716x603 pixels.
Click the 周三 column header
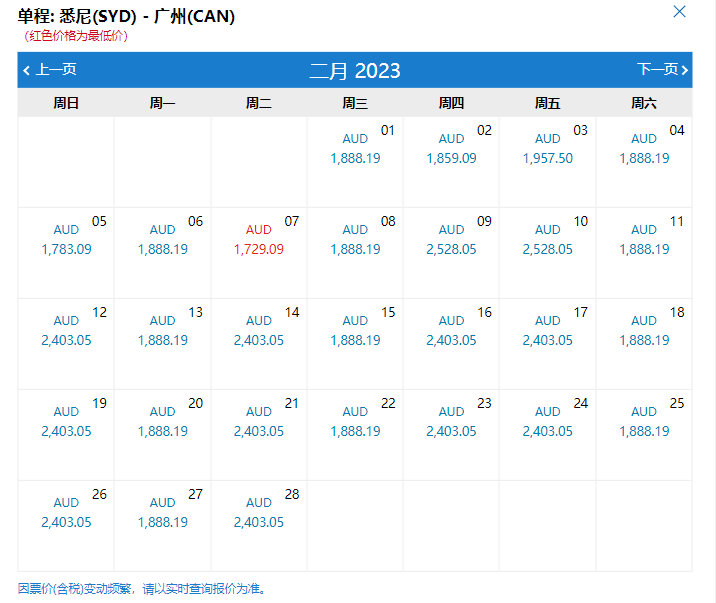click(x=355, y=103)
